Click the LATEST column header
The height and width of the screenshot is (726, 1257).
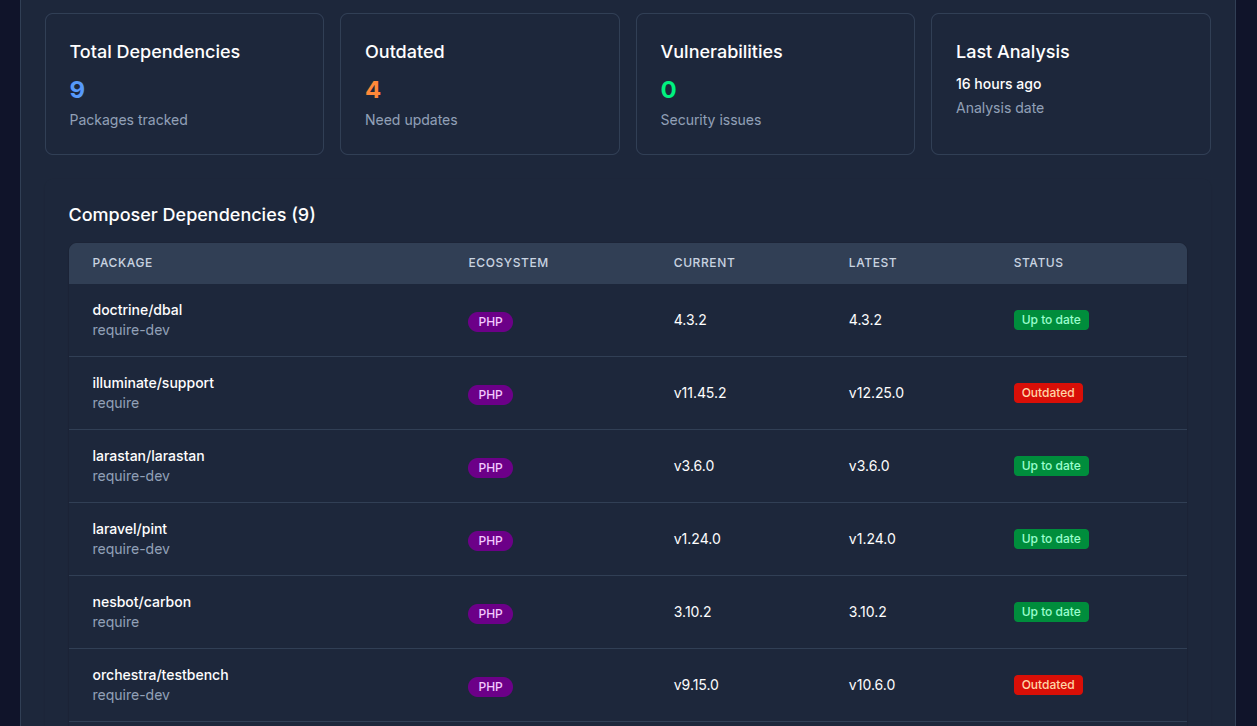872,263
